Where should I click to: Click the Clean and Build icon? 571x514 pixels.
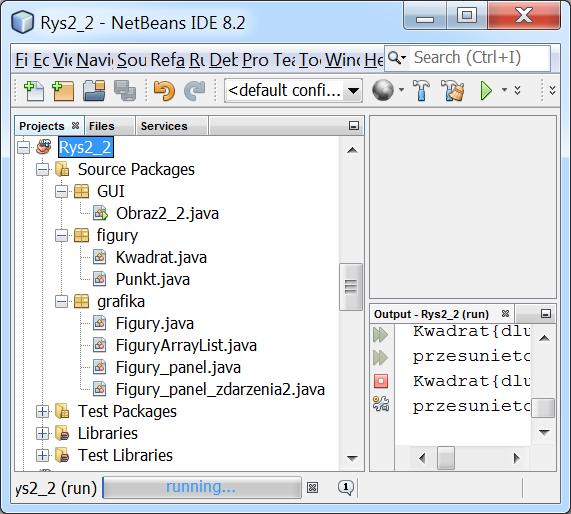click(453, 90)
